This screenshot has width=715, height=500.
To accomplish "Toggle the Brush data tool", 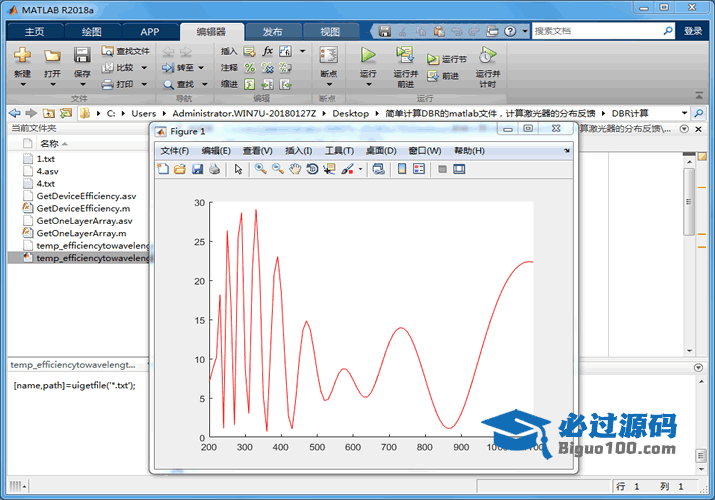I will point(347,169).
